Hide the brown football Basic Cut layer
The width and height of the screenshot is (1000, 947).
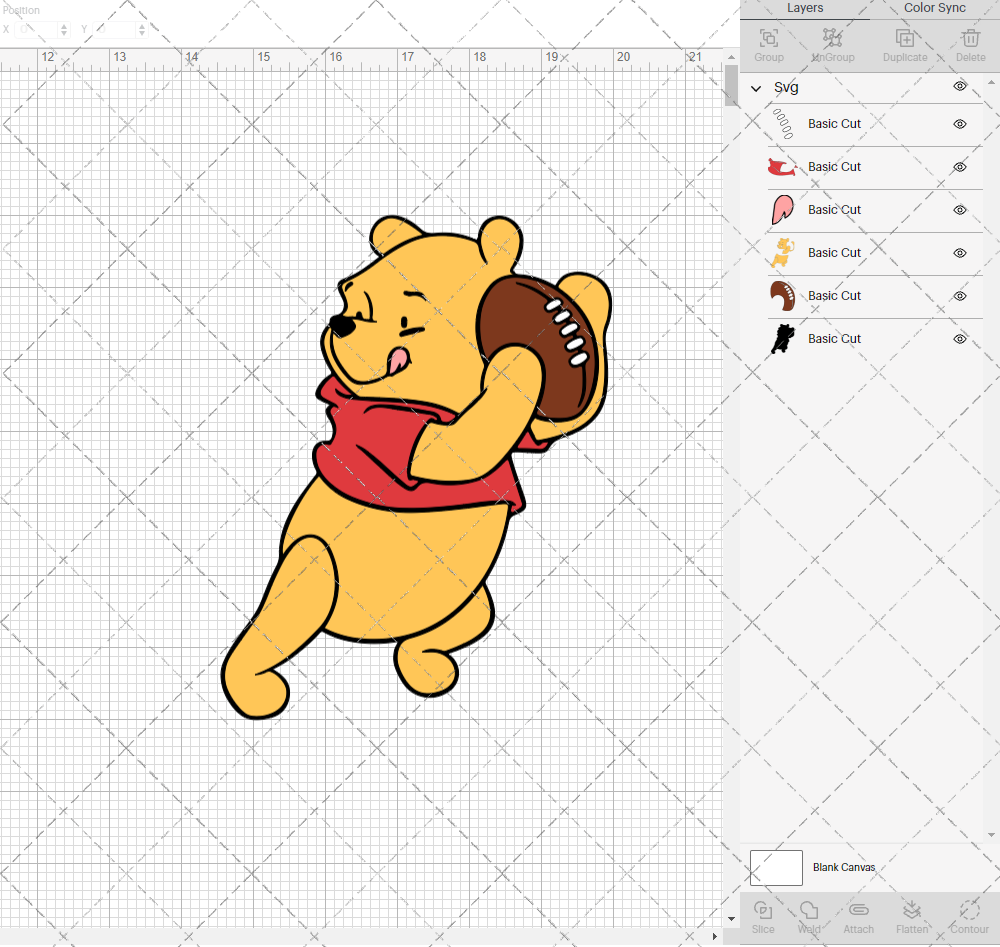pos(960,296)
